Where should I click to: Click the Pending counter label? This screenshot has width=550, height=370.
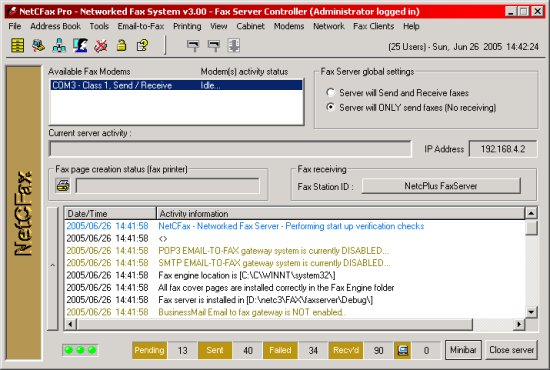[149, 350]
